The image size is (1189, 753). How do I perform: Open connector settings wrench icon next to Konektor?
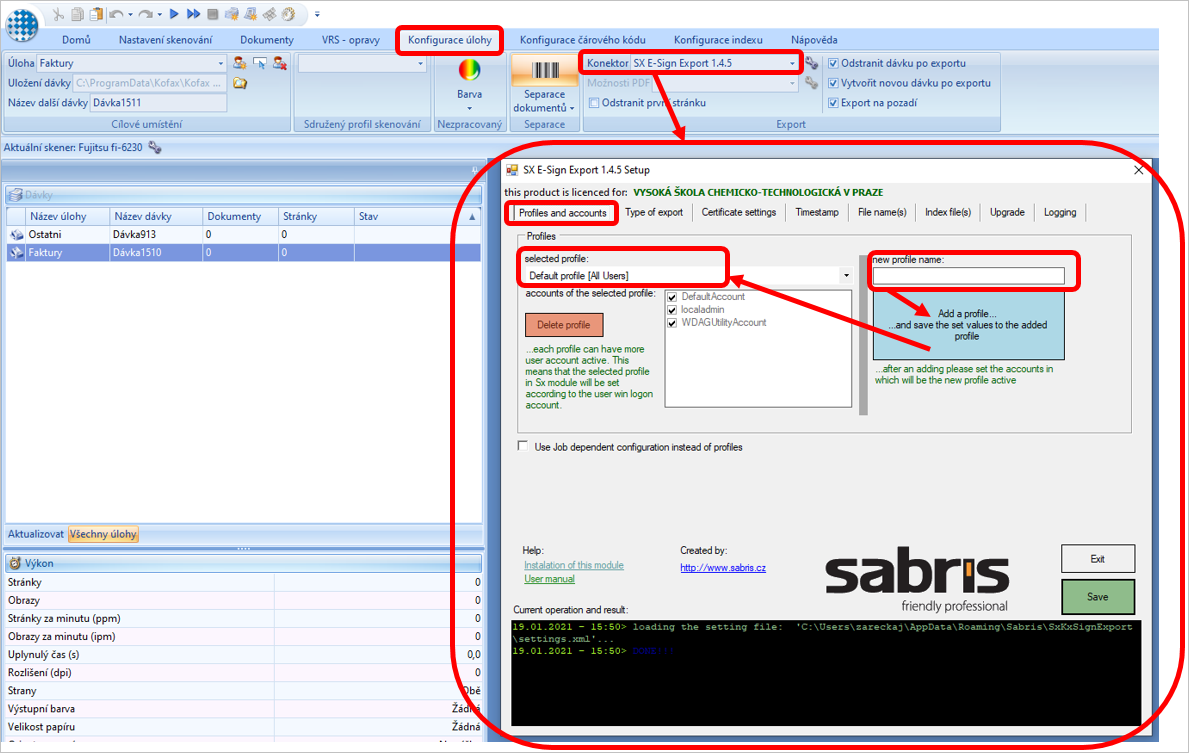tap(811, 63)
